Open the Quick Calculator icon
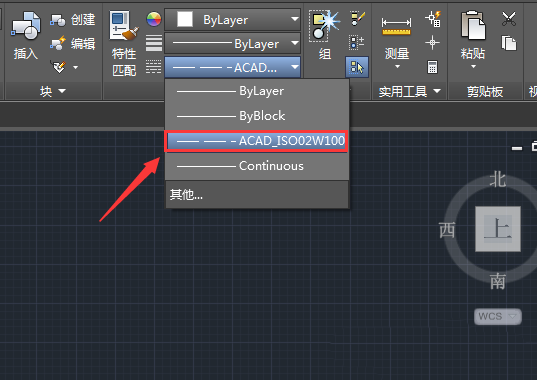 432,67
